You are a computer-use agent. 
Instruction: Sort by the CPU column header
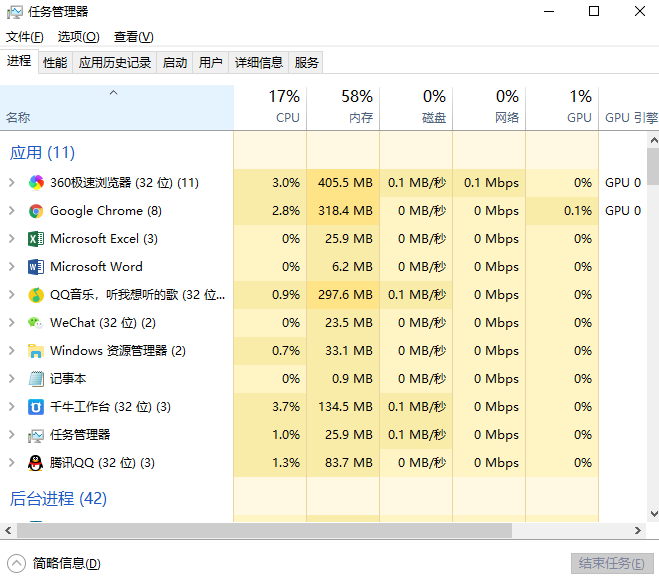(x=270, y=108)
